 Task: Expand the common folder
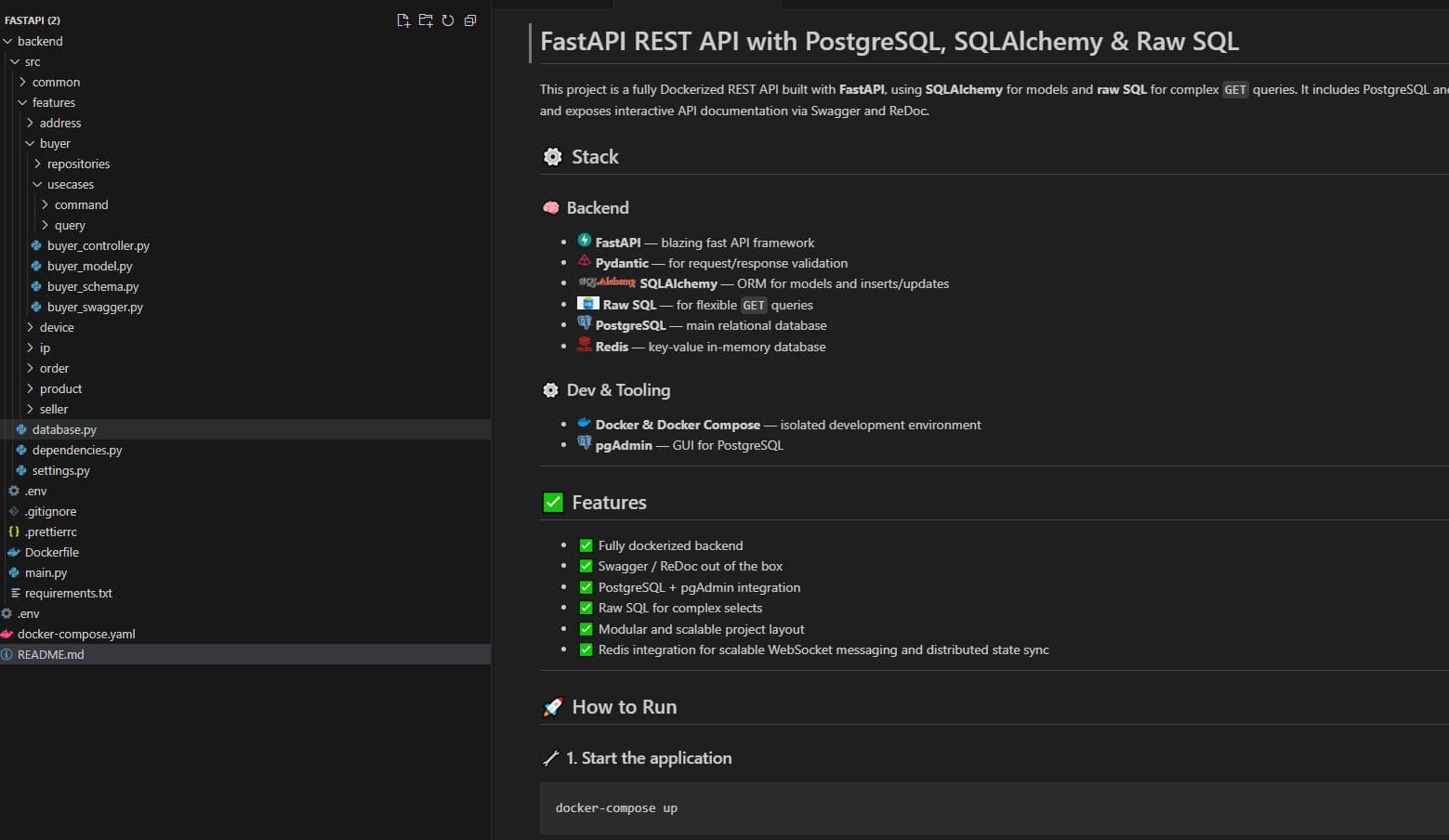point(23,82)
